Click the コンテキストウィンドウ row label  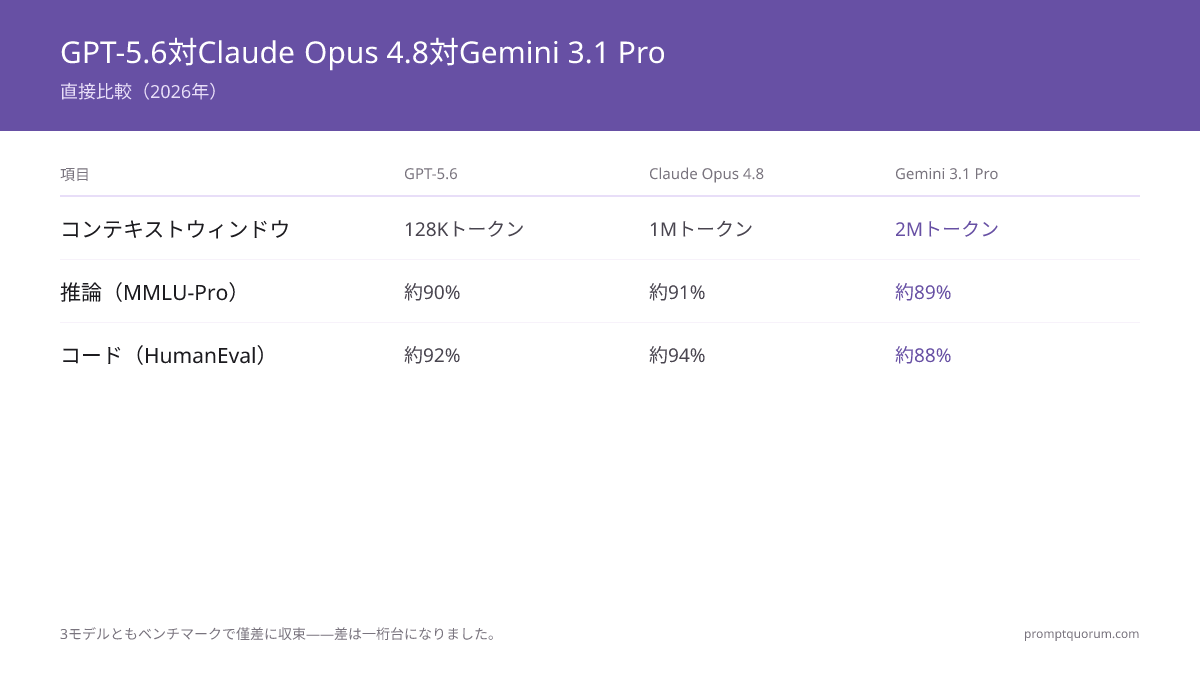point(175,229)
